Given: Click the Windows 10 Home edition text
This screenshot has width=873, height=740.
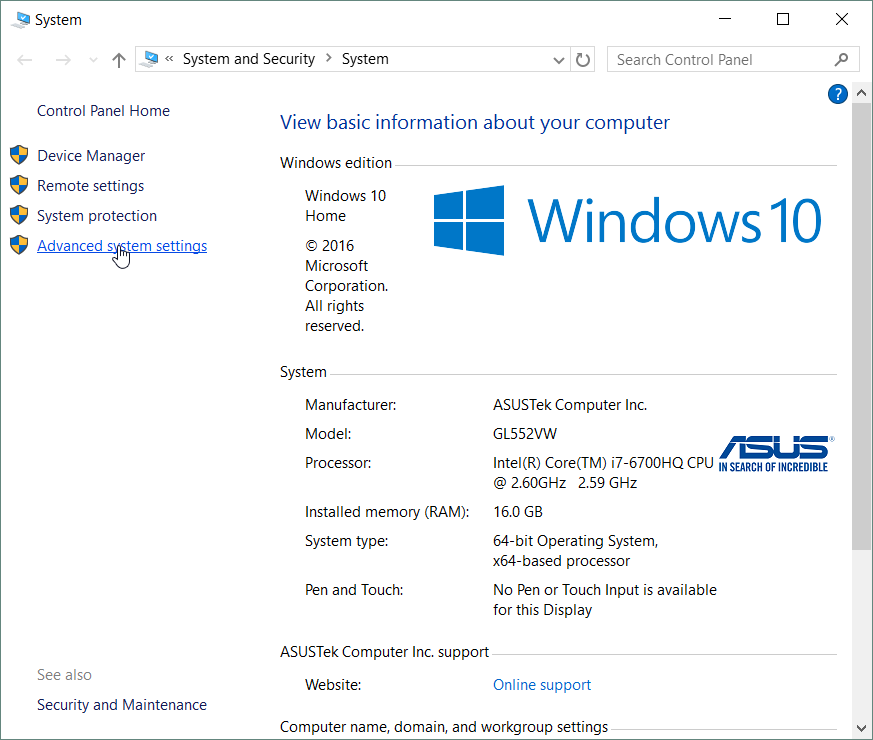Looking at the screenshot, I should click(x=345, y=206).
